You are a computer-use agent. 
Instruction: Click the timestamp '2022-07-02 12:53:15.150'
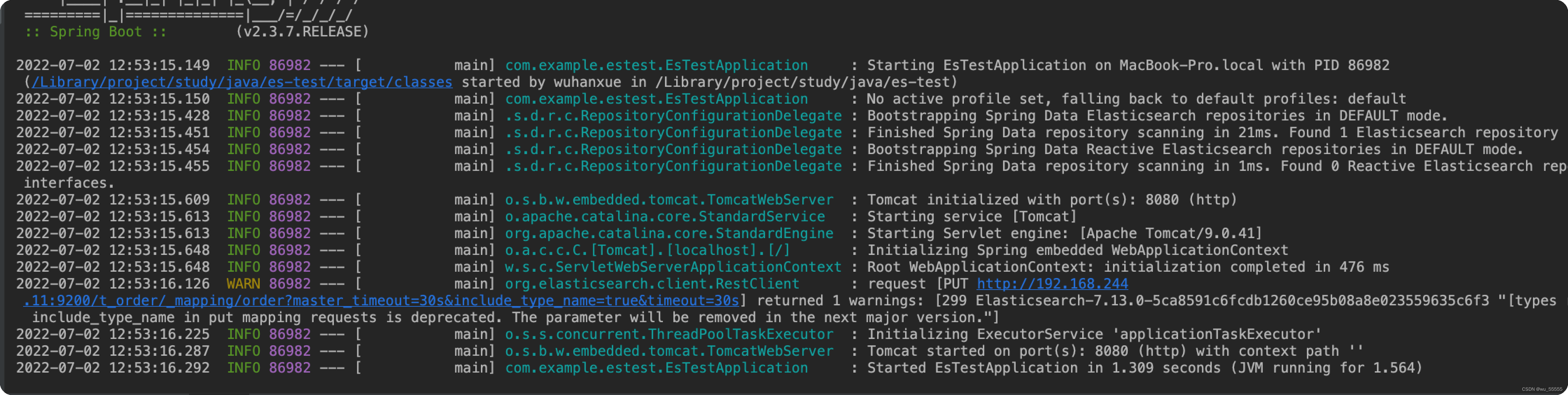(x=113, y=99)
